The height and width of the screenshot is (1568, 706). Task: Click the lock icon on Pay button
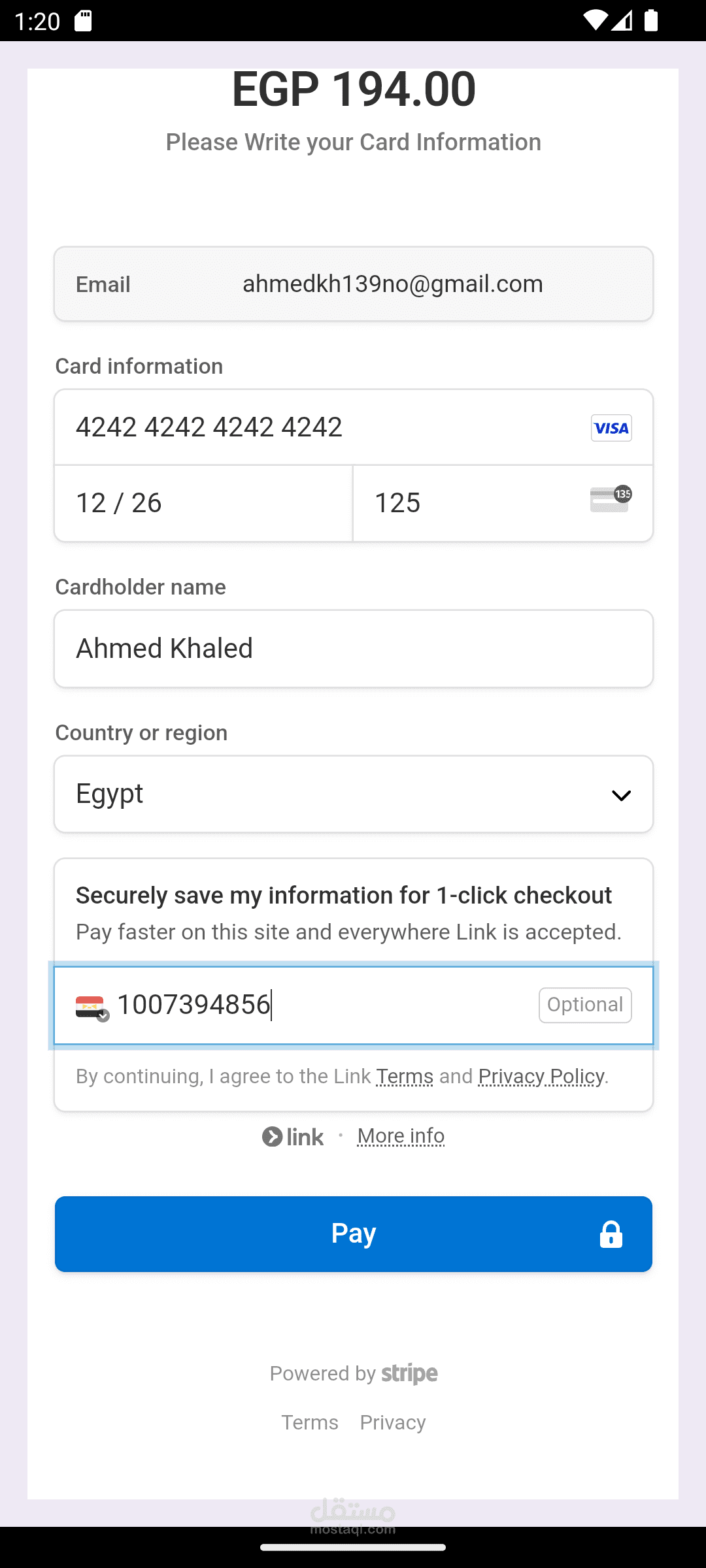(611, 1234)
